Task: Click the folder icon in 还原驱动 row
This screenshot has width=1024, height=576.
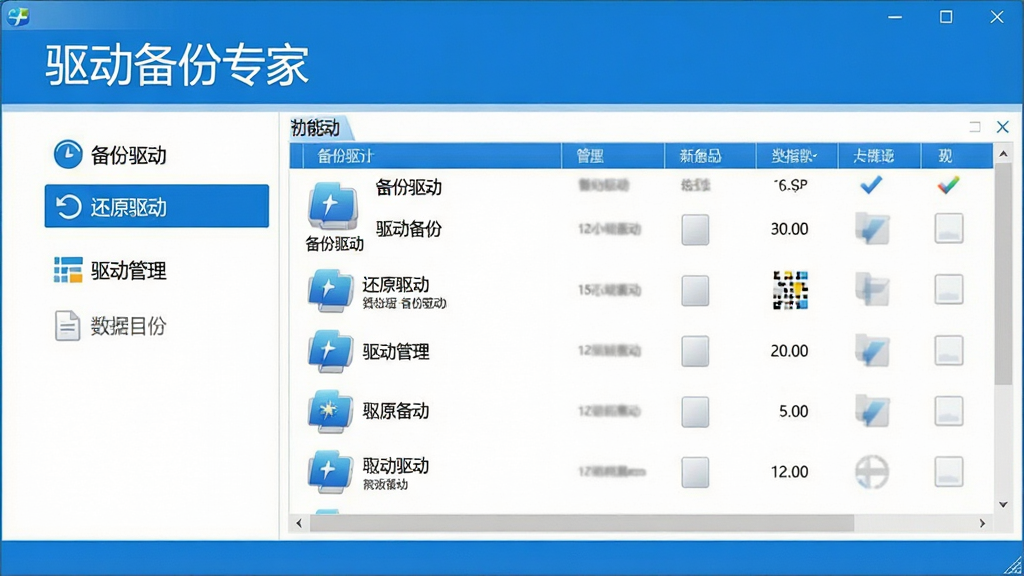Action: pos(872,289)
